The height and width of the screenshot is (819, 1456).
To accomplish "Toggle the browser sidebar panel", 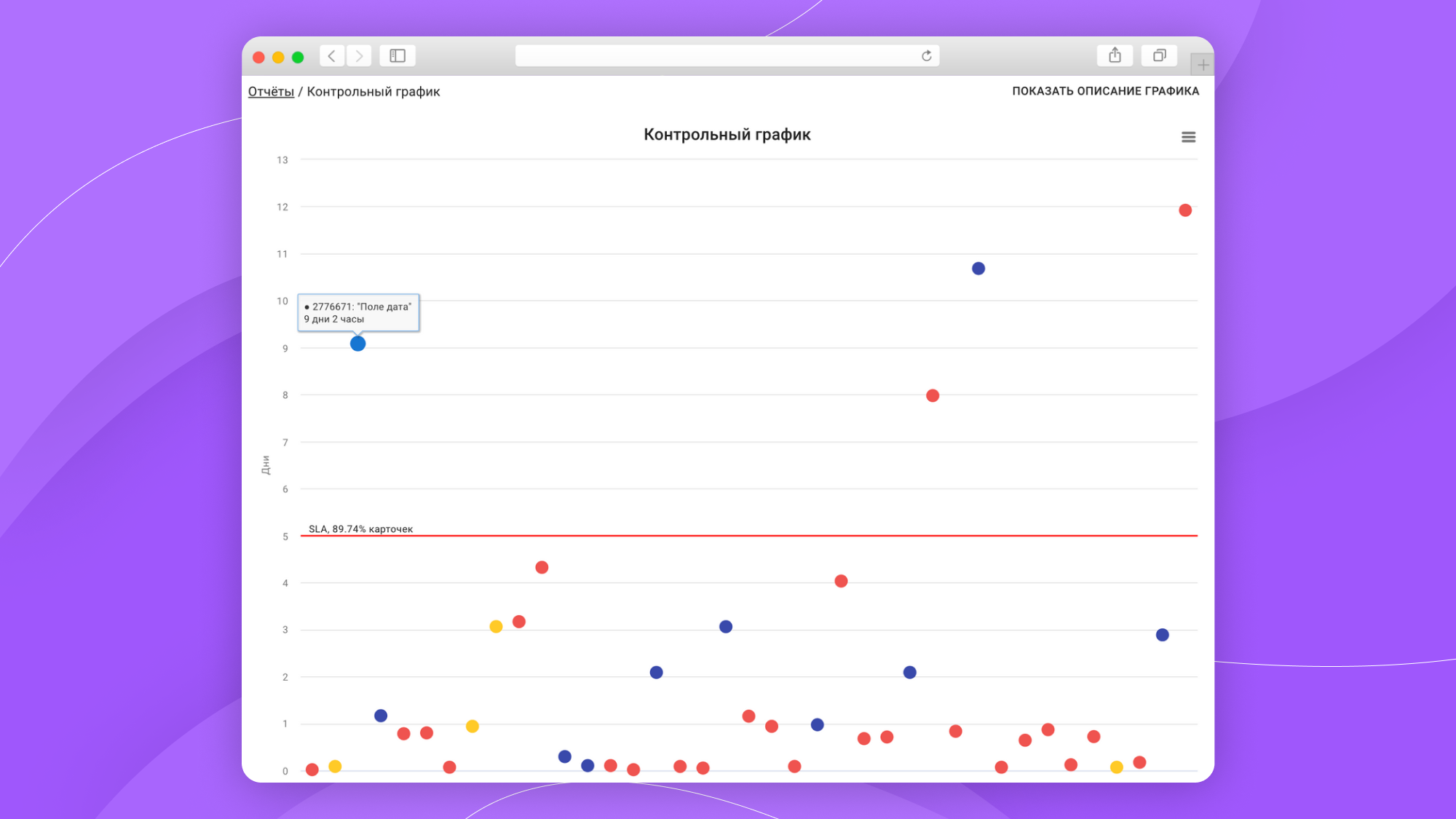I will pyautogui.click(x=397, y=56).
